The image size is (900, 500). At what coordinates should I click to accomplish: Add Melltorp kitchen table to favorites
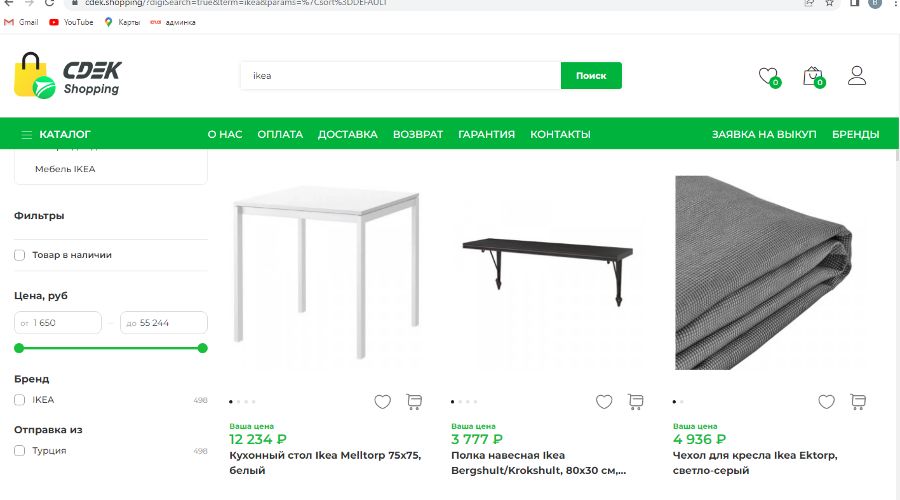tap(382, 402)
